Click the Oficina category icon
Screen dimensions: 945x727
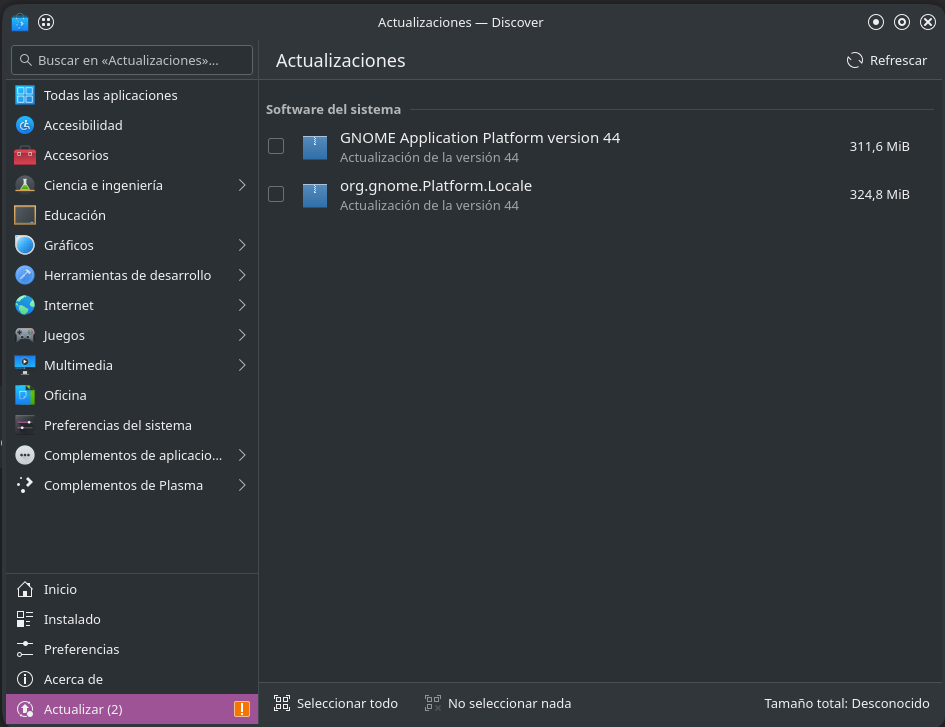(x=25, y=395)
